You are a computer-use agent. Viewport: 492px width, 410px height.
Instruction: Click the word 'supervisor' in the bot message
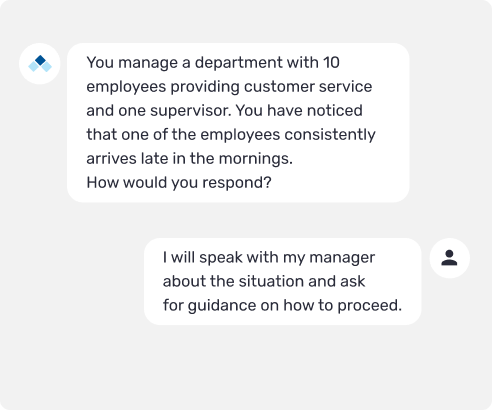[190, 111]
